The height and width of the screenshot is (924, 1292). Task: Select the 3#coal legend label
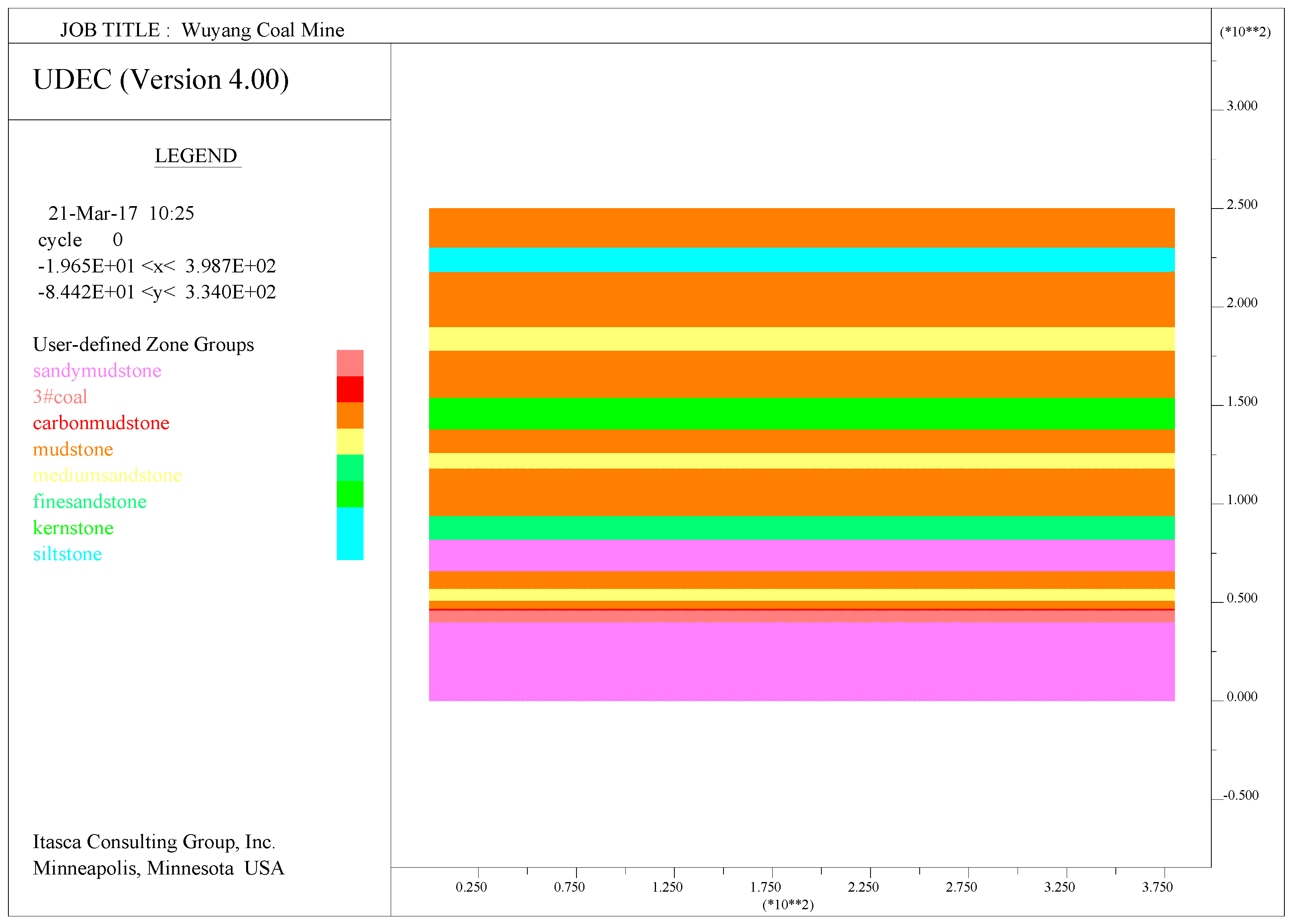click(x=60, y=397)
